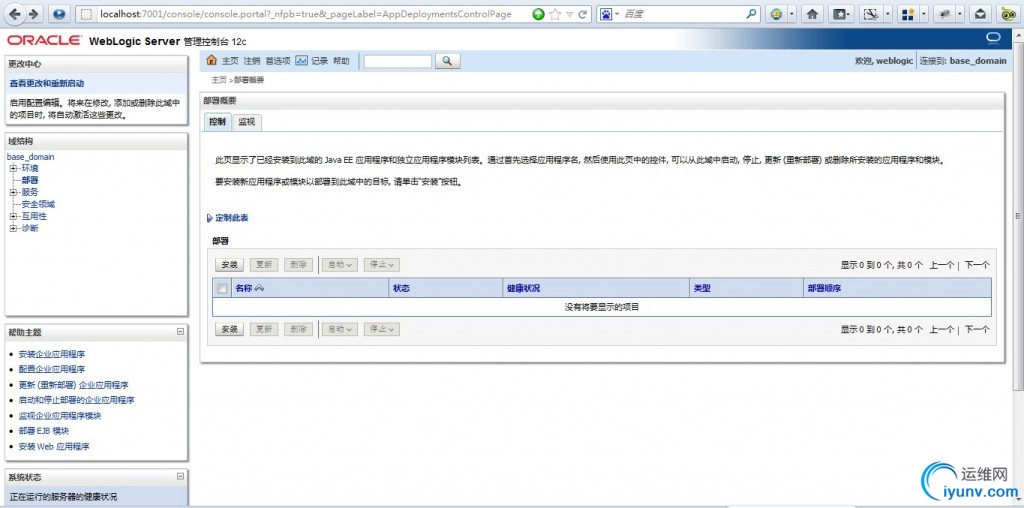Screen dimensions: 1024x508
Task: Click the console search magnifier button
Action: [x=447, y=61]
